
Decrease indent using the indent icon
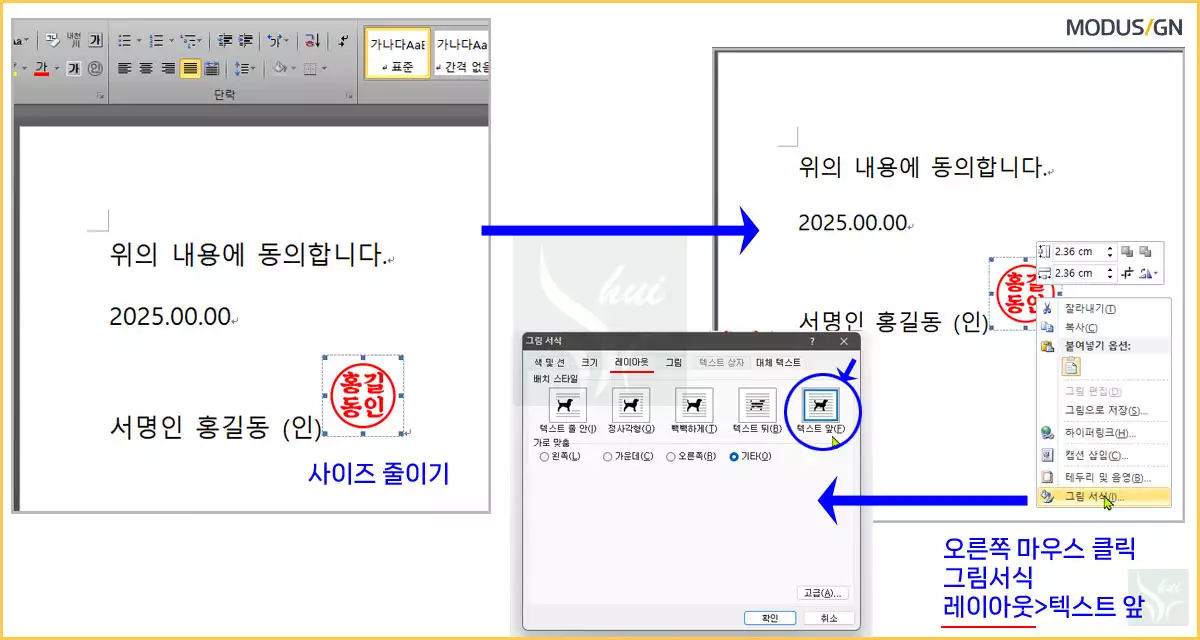pyautogui.click(x=224, y=40)
